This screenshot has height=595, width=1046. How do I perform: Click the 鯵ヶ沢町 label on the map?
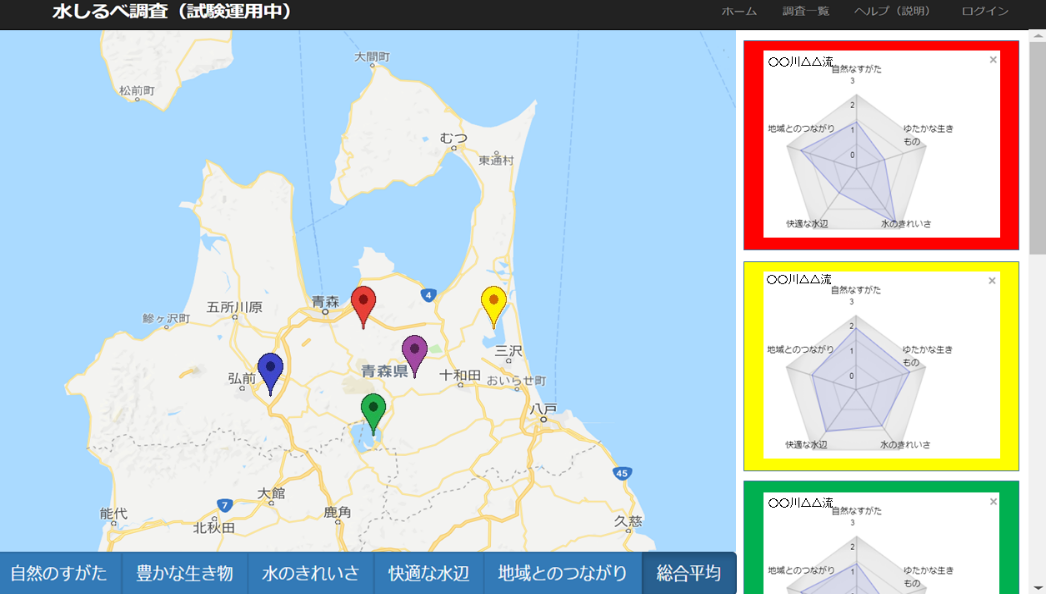(x=166, y=319)
